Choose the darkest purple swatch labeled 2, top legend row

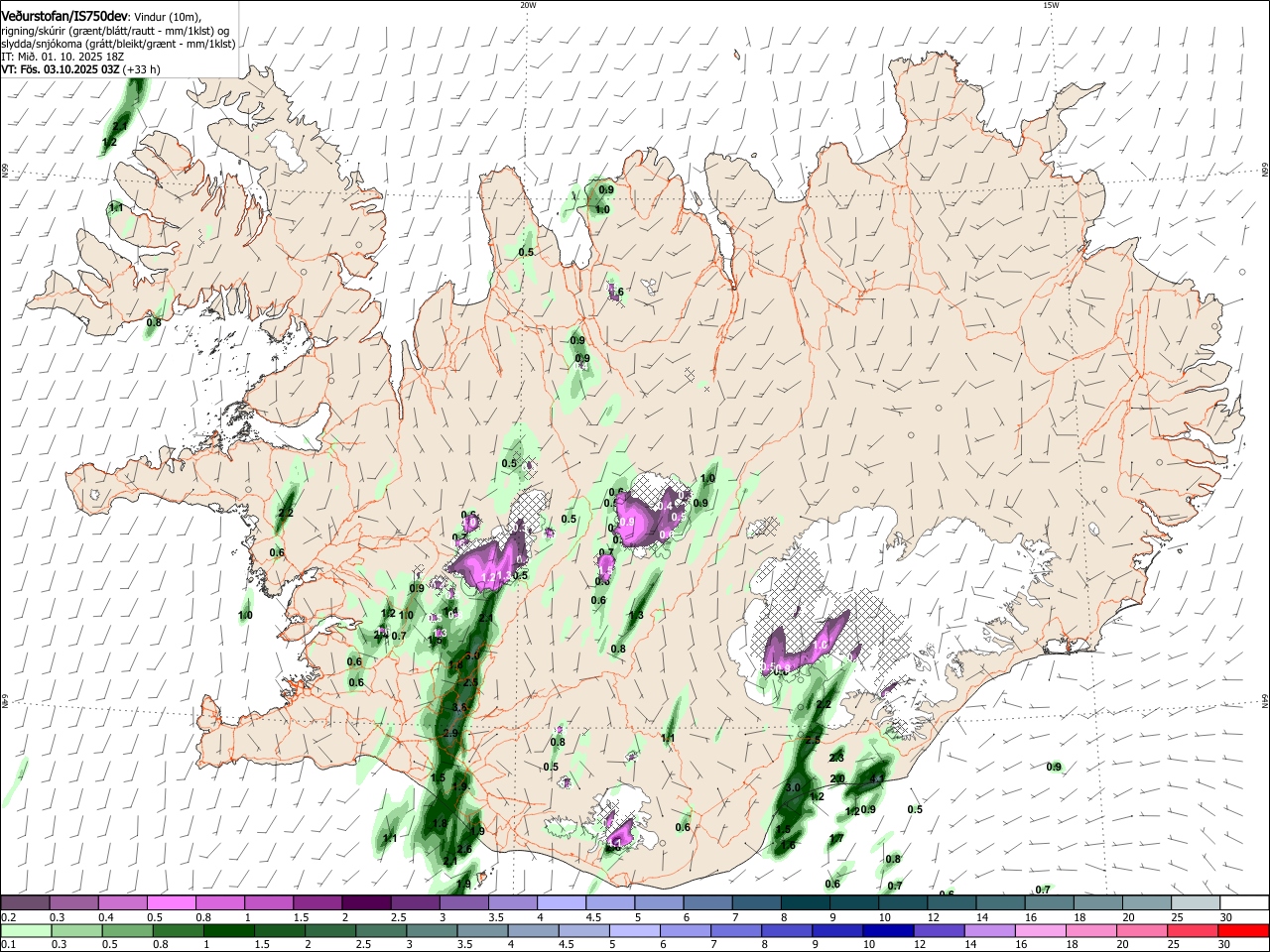click(365, 902)
